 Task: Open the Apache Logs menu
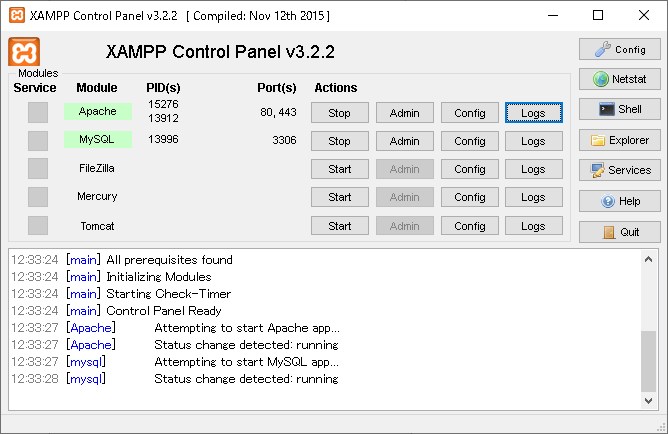pos(533,113)
